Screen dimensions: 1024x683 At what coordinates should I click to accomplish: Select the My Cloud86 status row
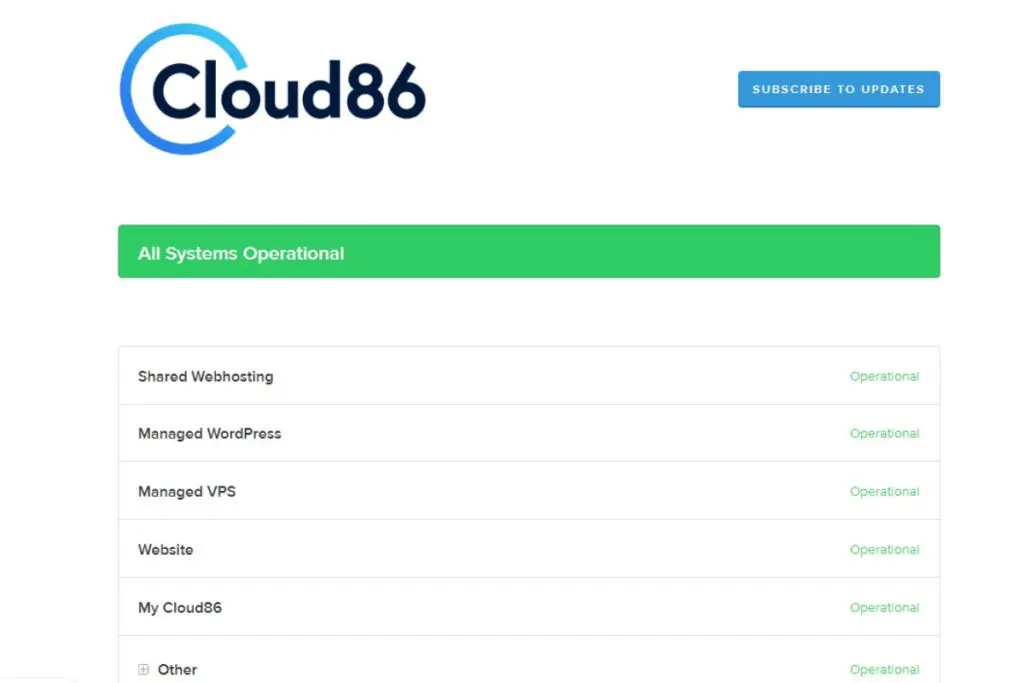click(x=180, y=607)
